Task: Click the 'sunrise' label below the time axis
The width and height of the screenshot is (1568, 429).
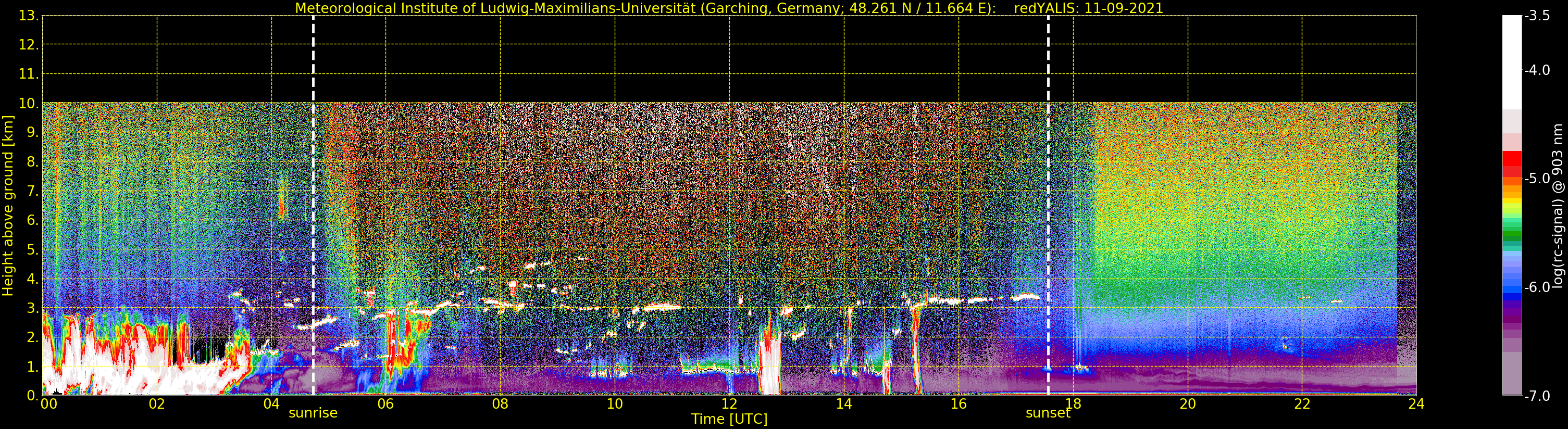Action: pyautogui.click(x=313, y=412)
